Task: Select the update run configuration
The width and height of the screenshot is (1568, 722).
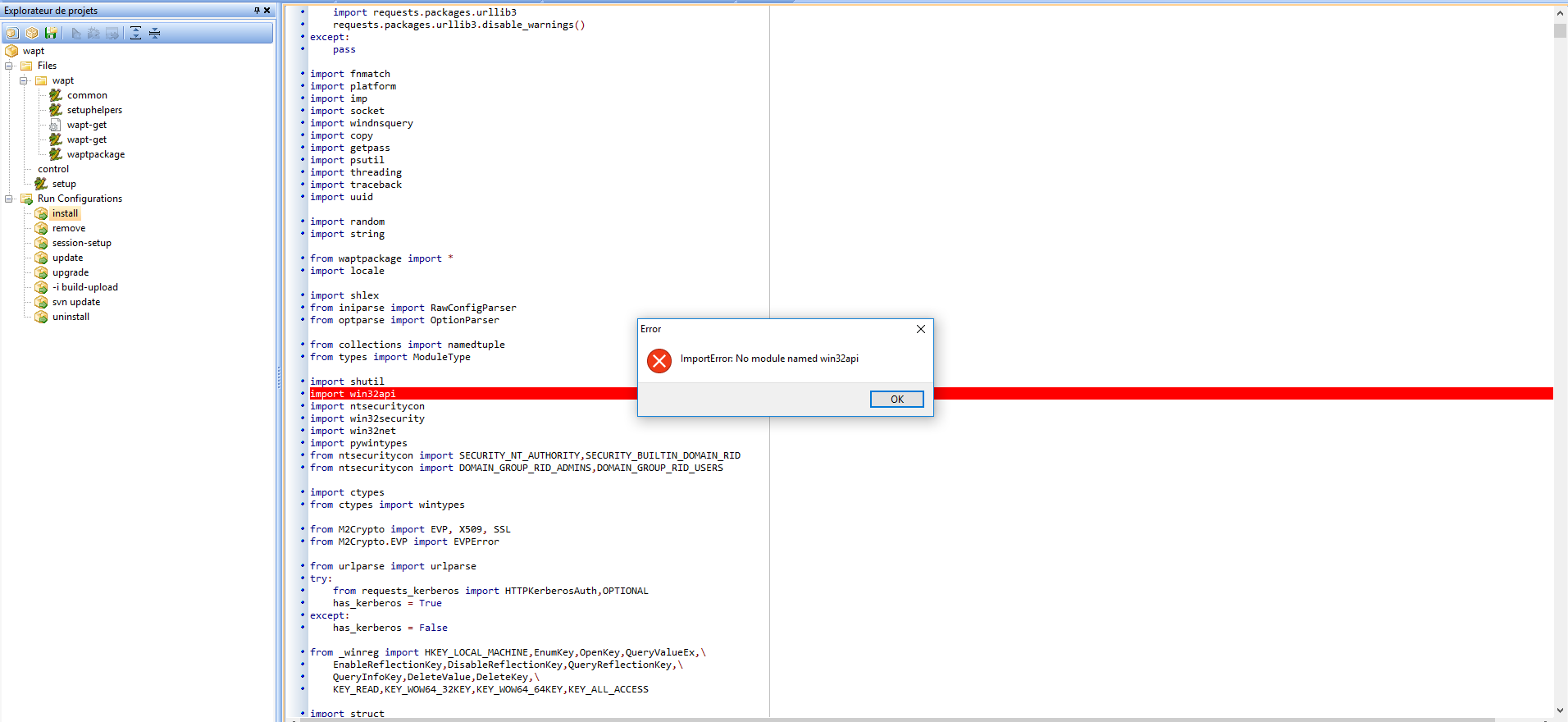Action: pyautogui.click(x=67, y=258)
